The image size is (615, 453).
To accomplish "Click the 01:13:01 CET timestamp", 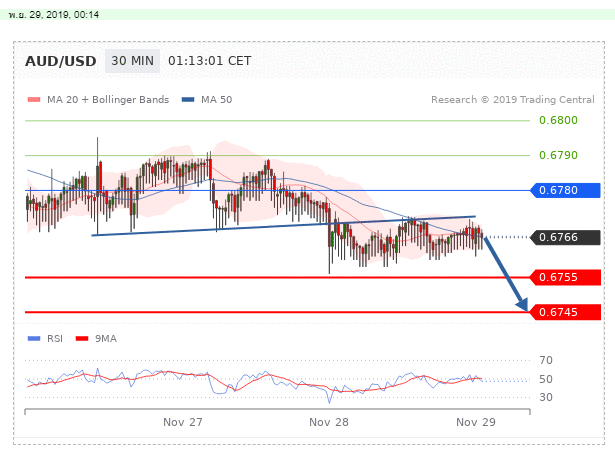I will click(x=209, y=61).
